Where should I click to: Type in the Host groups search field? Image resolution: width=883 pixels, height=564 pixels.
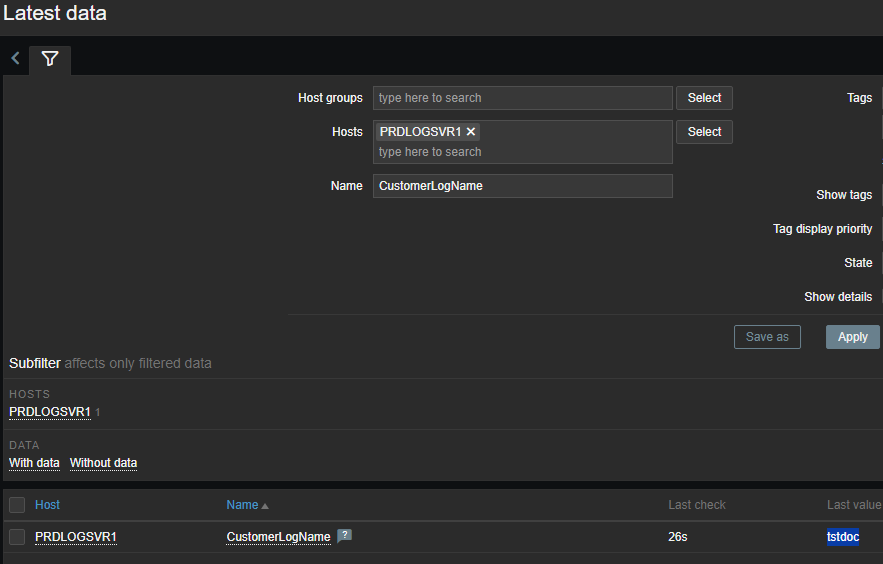[522, 98]
